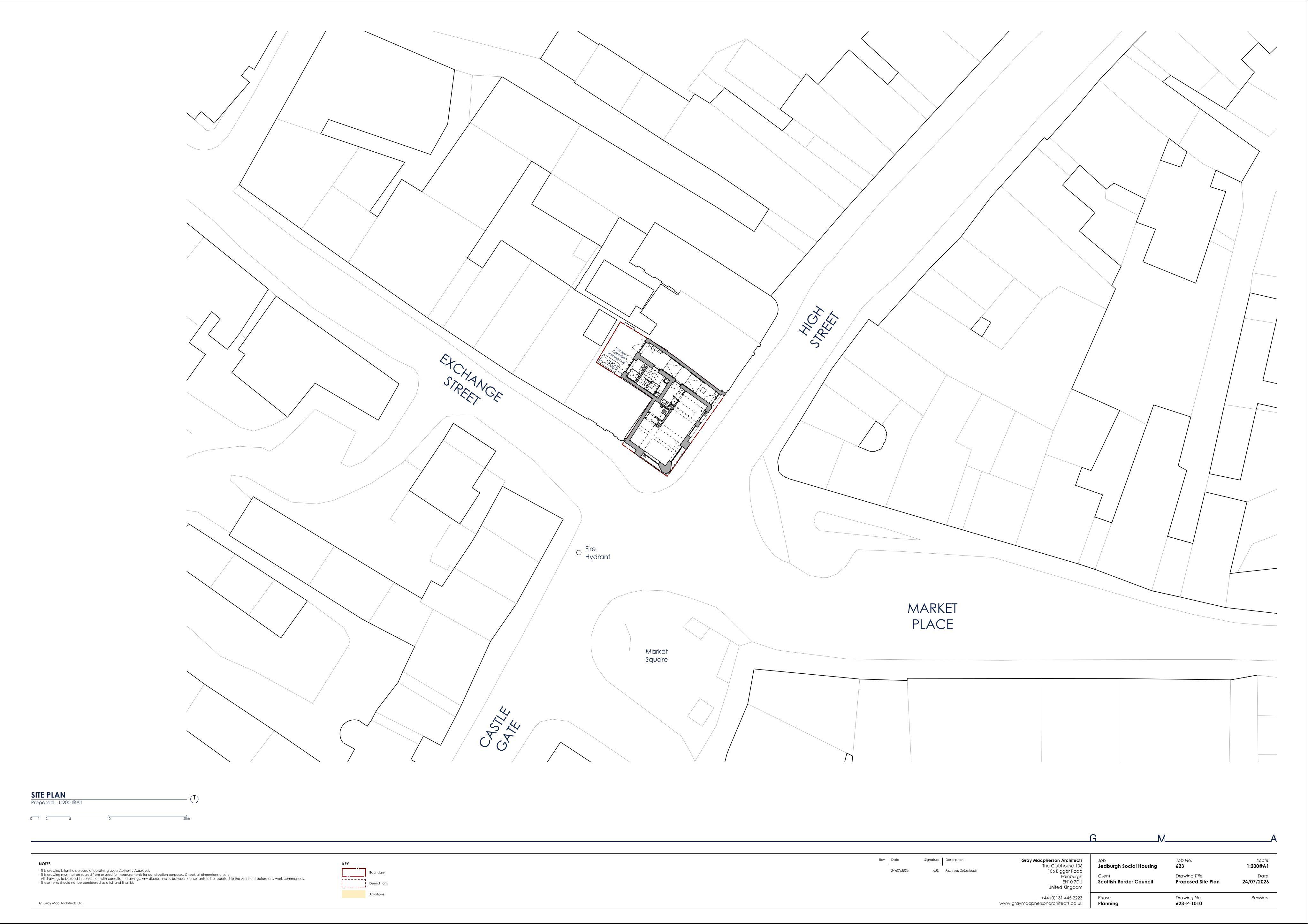Click 'Scottish Border Council' client name
This screenshot has height=924, width=1308.
click(1125, 881)
